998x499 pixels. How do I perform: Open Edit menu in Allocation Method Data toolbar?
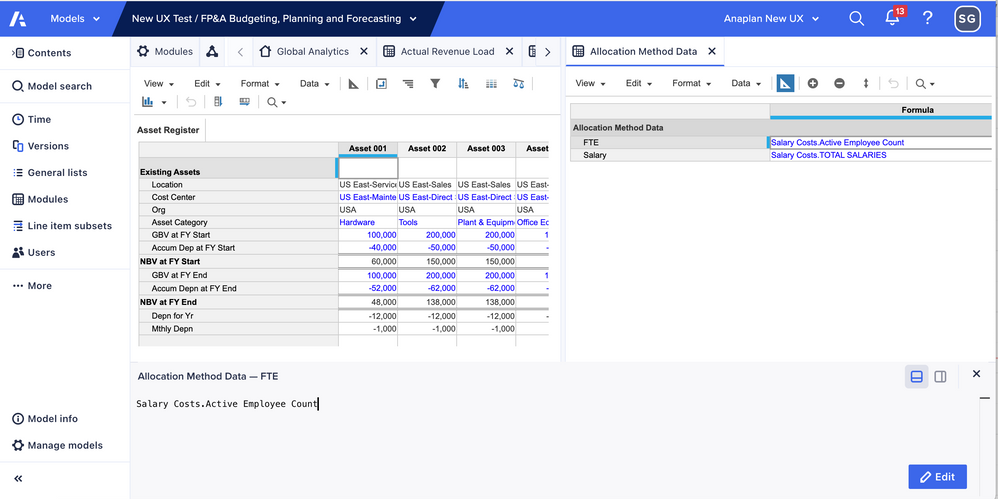point(639,83)
